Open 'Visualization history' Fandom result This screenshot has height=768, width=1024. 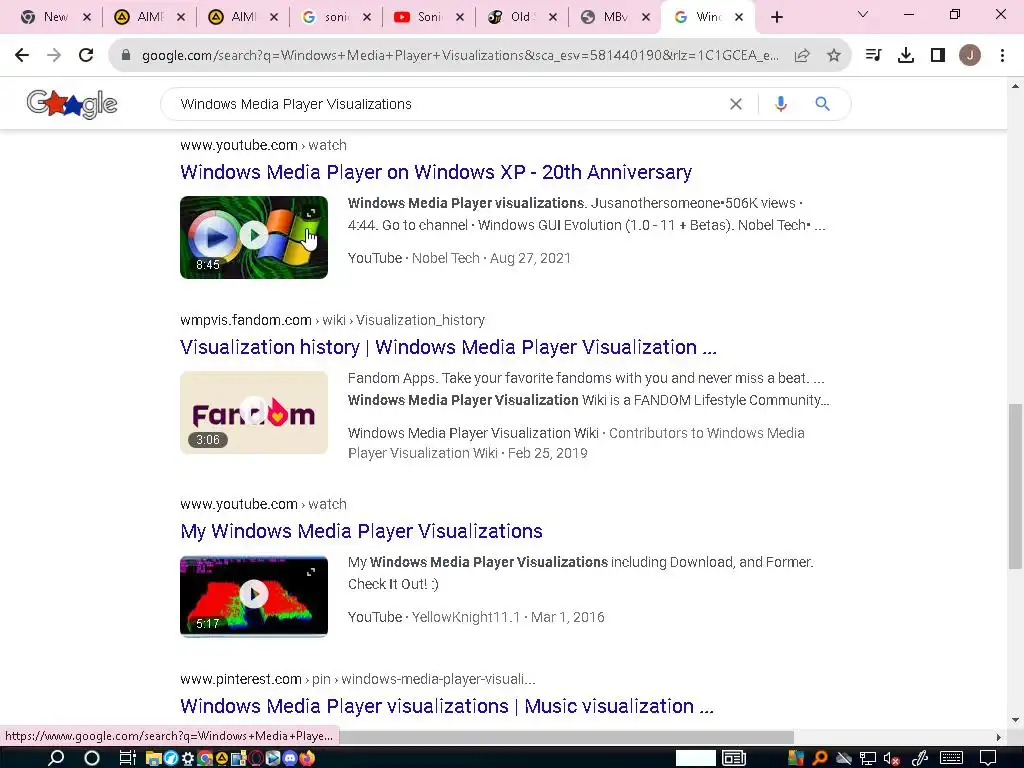pyautogui.click(x=448, y=347)
